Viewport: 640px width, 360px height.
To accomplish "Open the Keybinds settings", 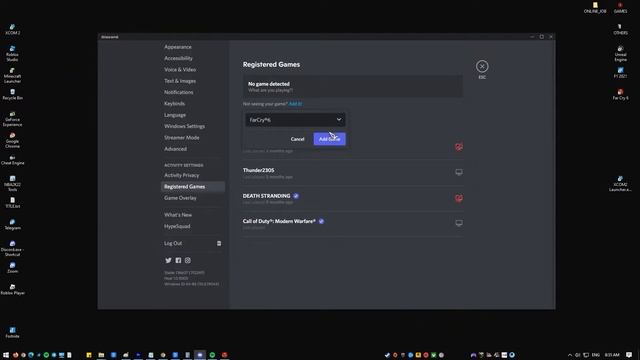I will click(174, 104).
